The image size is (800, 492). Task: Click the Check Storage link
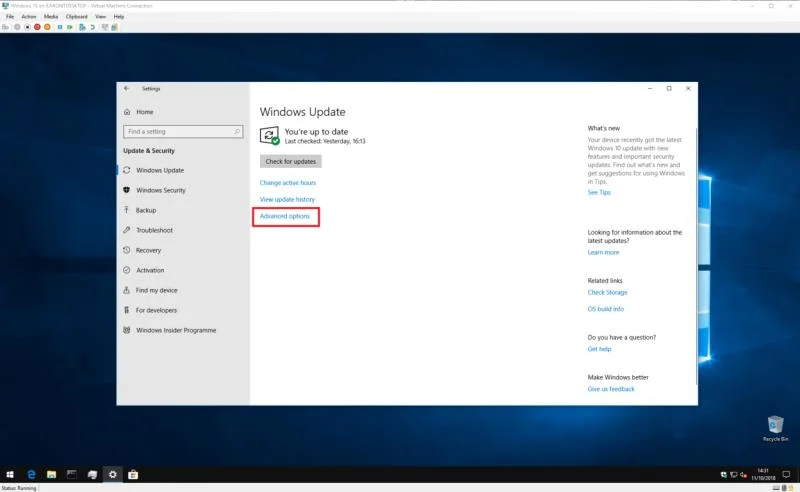[x=607, y=292]
